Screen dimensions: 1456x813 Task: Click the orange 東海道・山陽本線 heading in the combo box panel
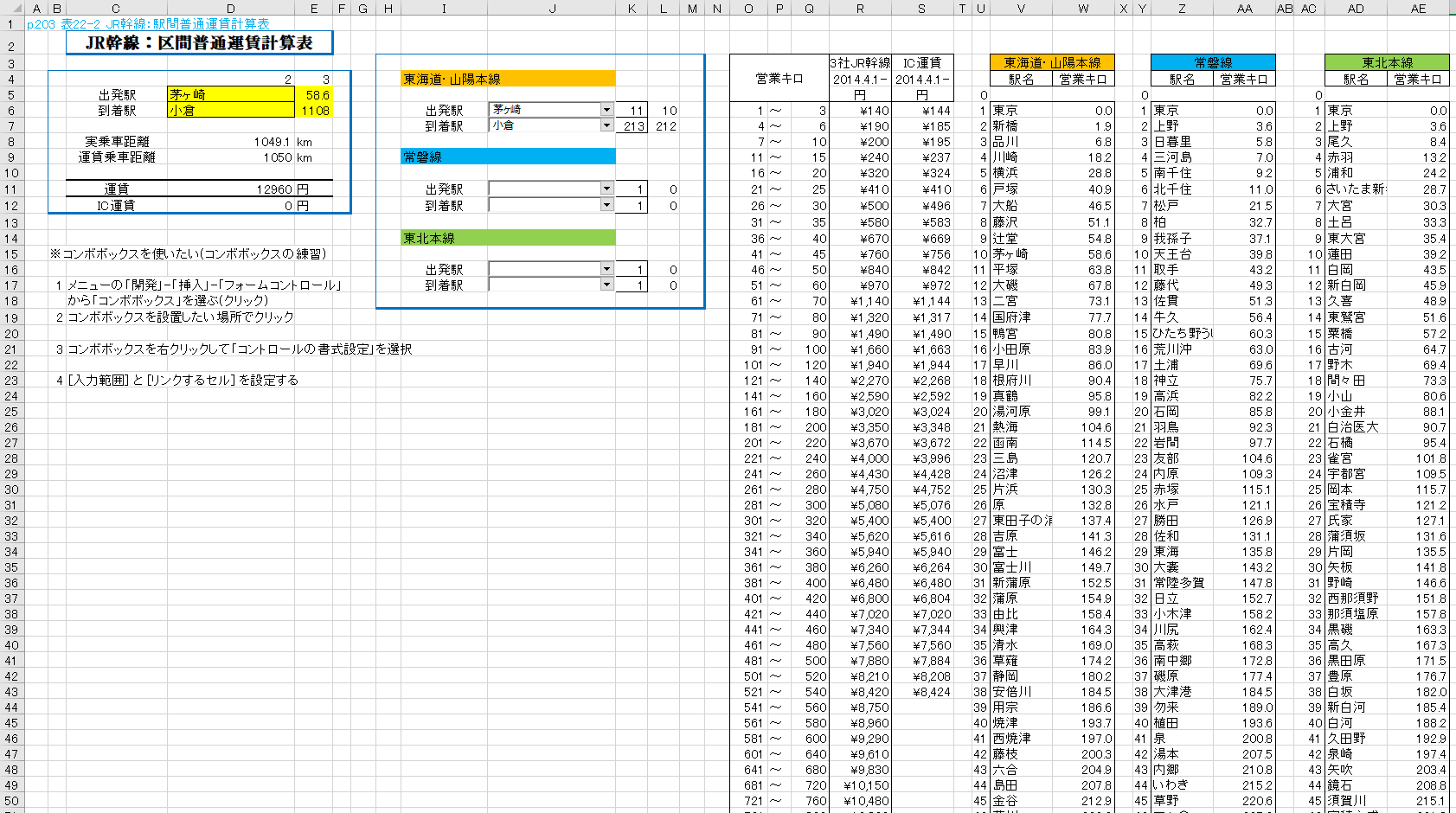(509, 79)
